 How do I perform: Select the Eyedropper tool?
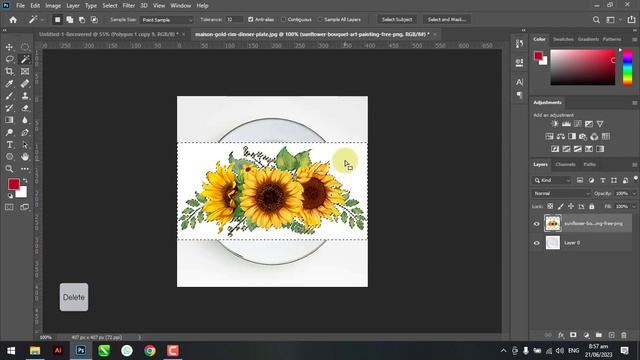click(x=9, y=84)
